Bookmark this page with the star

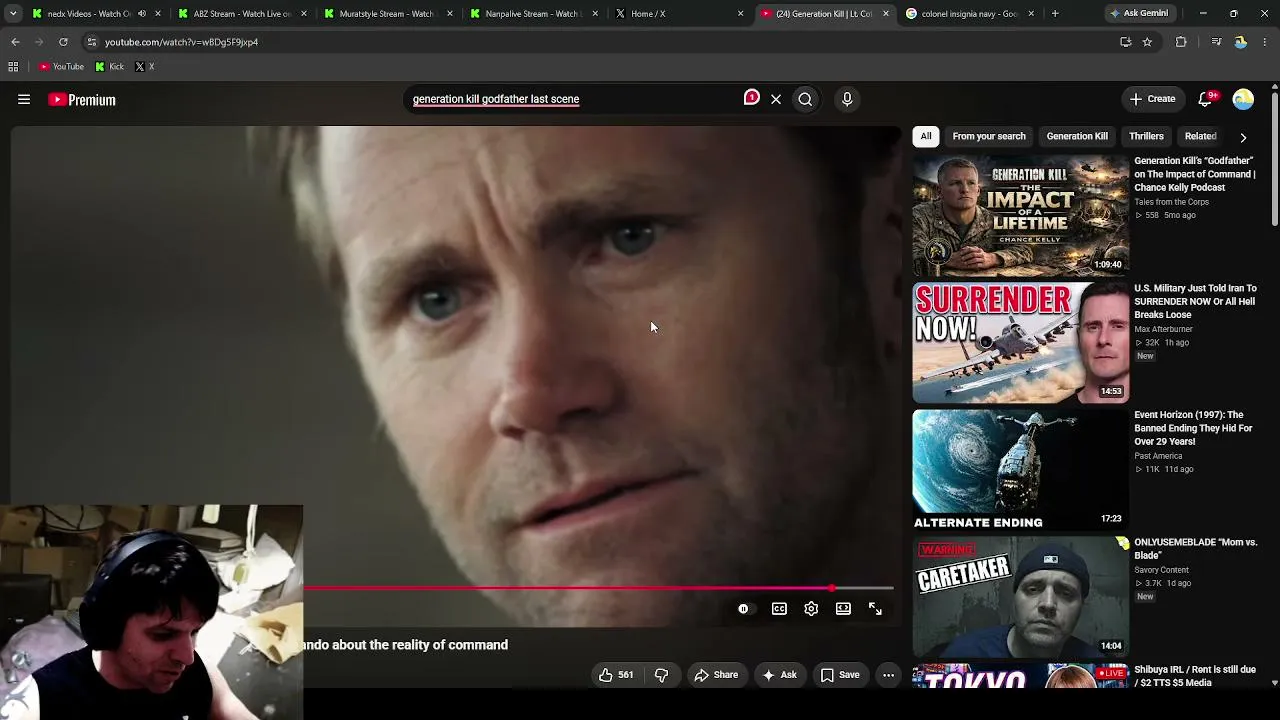1147,42
